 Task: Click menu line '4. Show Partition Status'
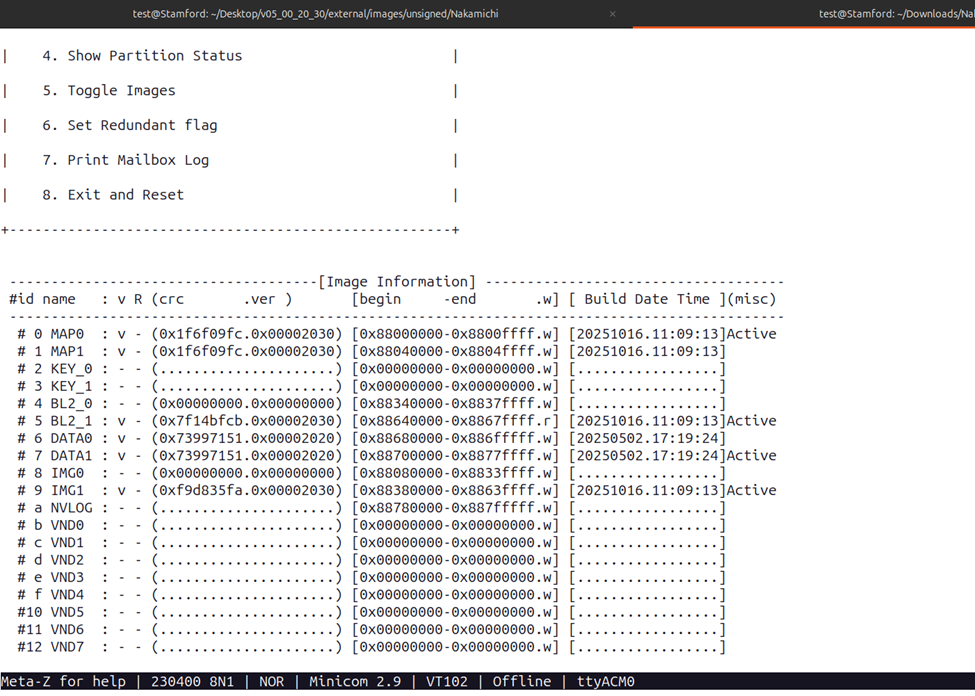tap(142, 55)
